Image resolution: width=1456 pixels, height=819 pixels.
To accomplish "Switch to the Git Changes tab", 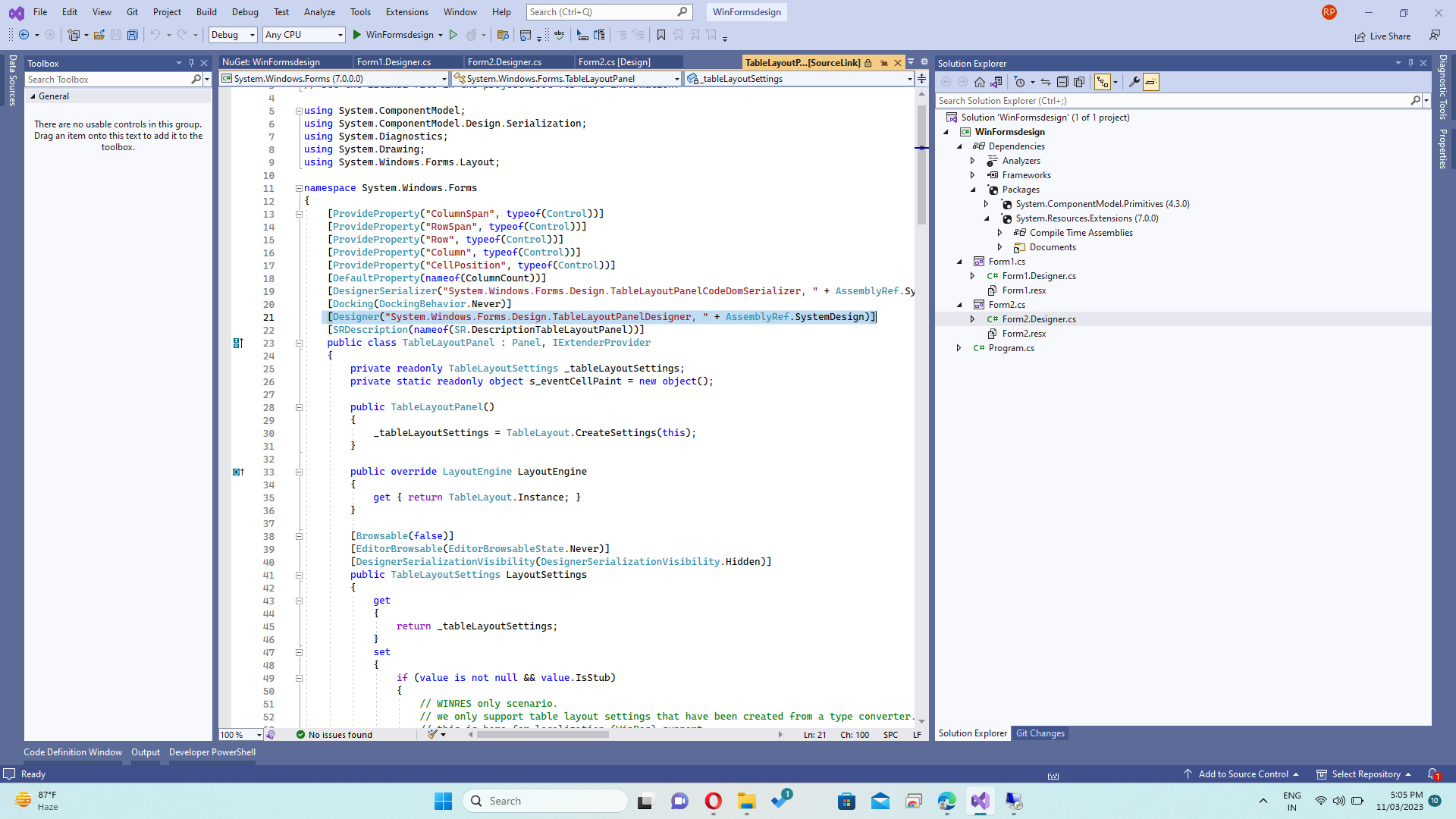I will [x=1040, y=733].
